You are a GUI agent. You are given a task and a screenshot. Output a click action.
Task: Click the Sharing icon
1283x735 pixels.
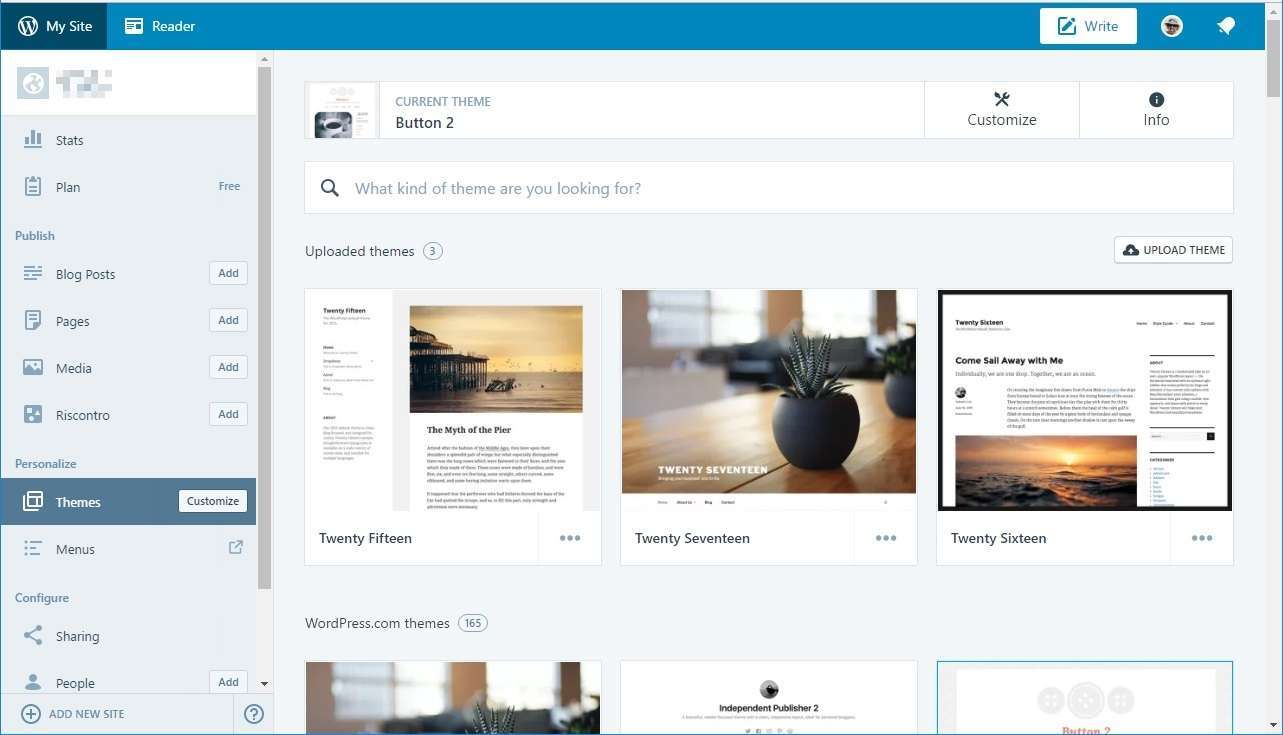pos(33,635)
